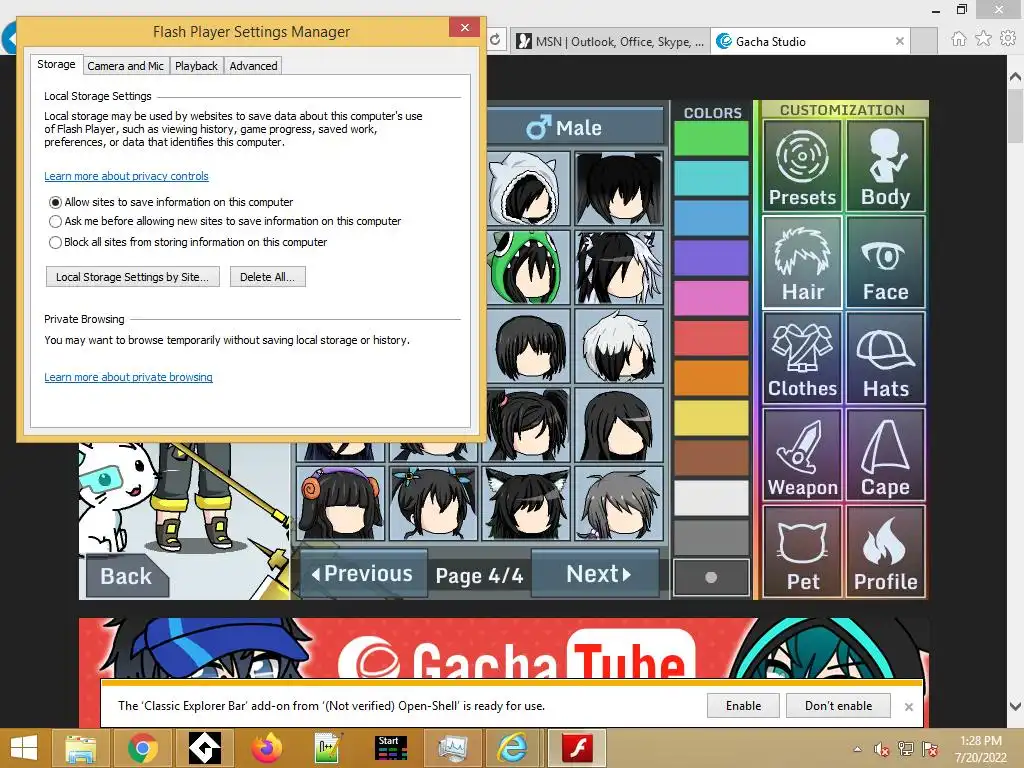The width and height of the screenshot is (1024, 768).
Task: Switch to the MSN browser tab
Action: (x=611, y=41)
